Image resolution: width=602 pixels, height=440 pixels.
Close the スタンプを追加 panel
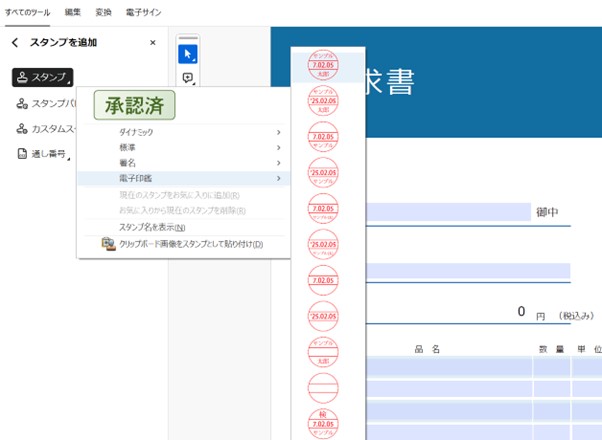coord(152,43)
